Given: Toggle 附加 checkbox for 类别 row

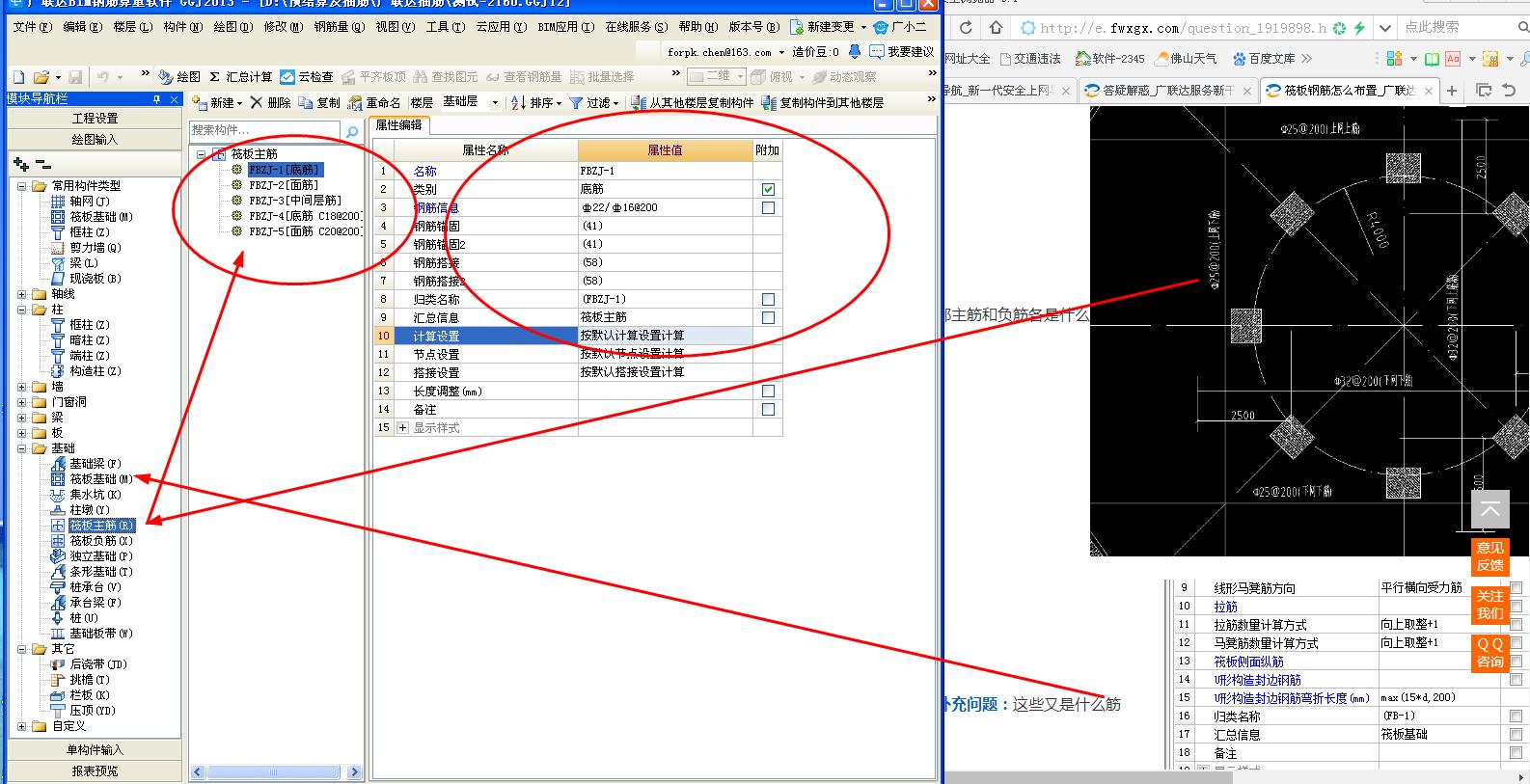Looking at the screenshot, I should (x=768, y=189).
